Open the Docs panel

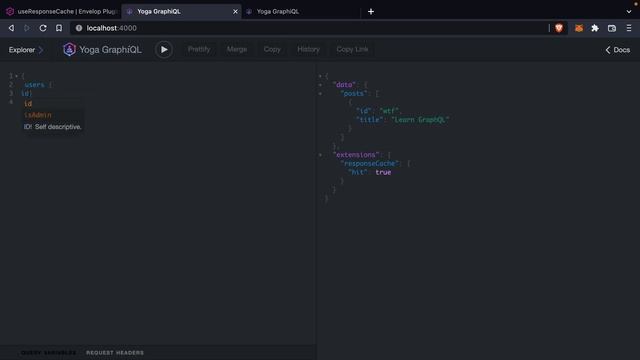[618, 50]
